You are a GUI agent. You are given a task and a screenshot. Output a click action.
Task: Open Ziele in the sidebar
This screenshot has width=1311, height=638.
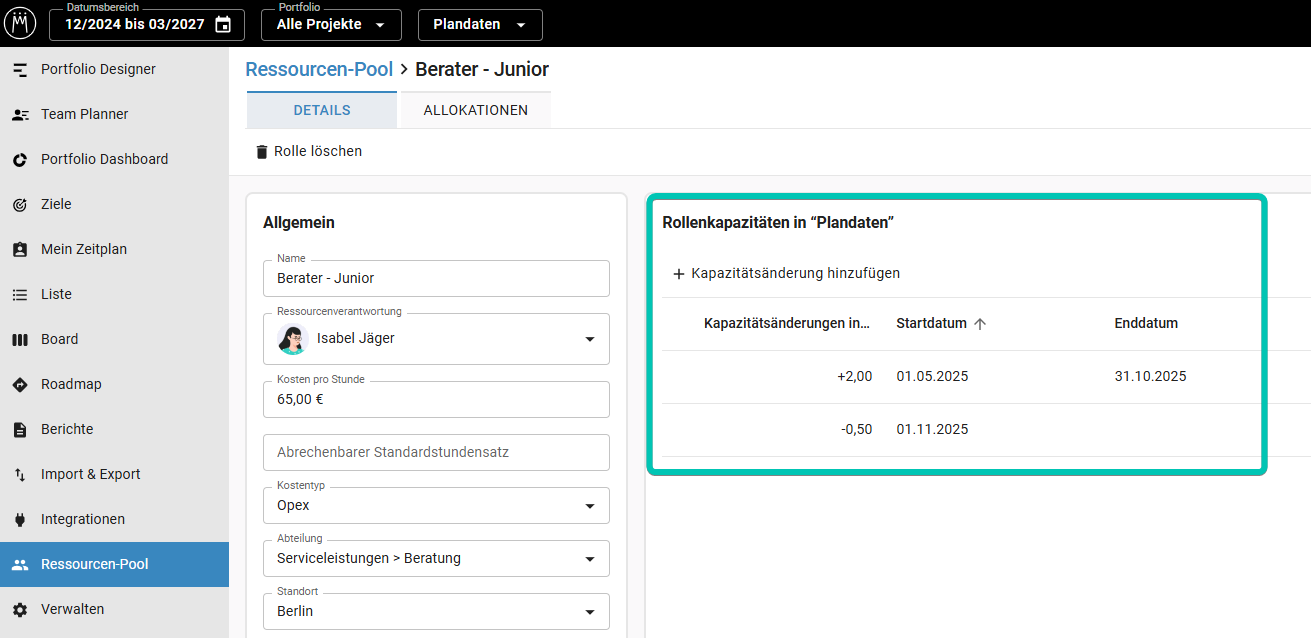(x=114, y=205)
